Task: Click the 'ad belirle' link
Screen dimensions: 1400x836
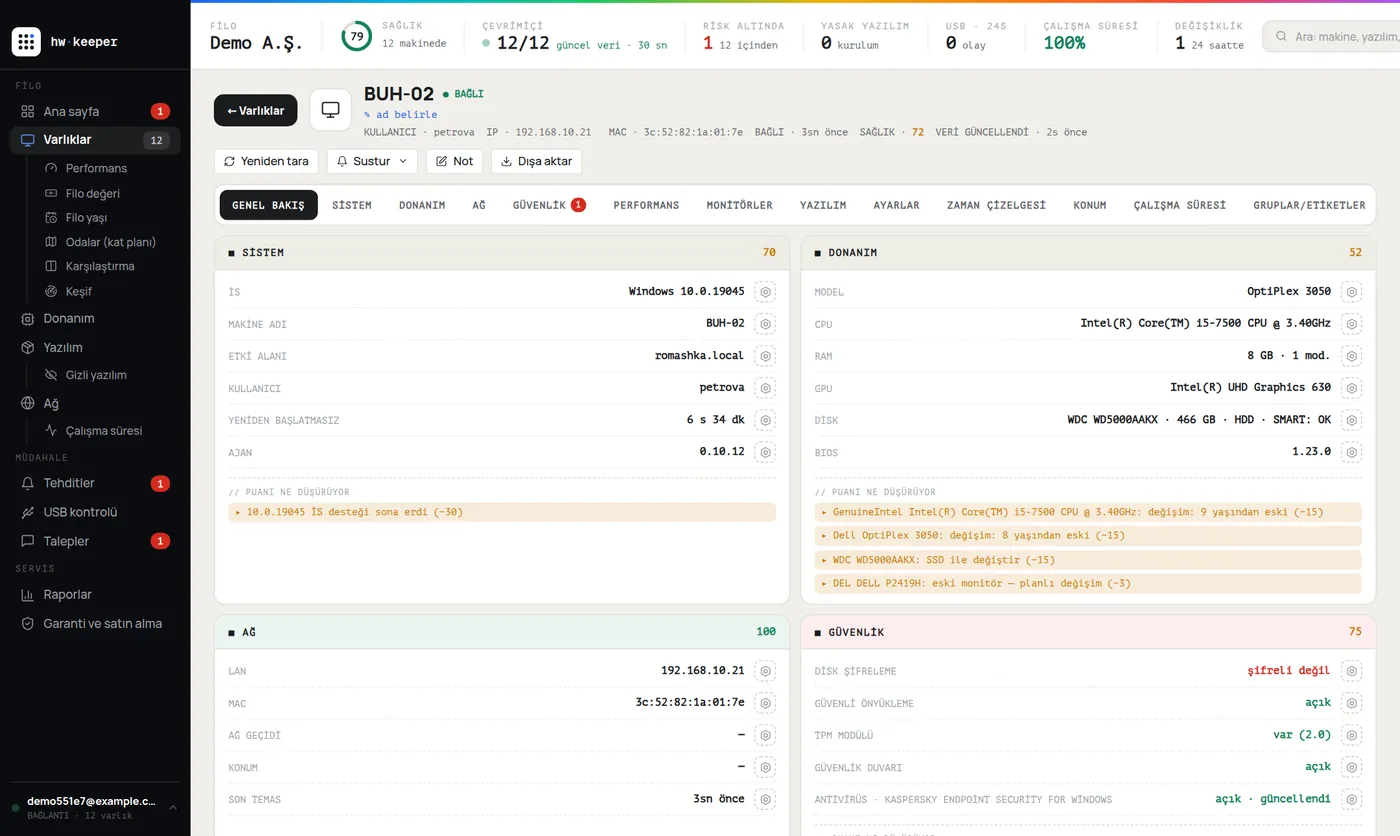Action: (401, 115)
